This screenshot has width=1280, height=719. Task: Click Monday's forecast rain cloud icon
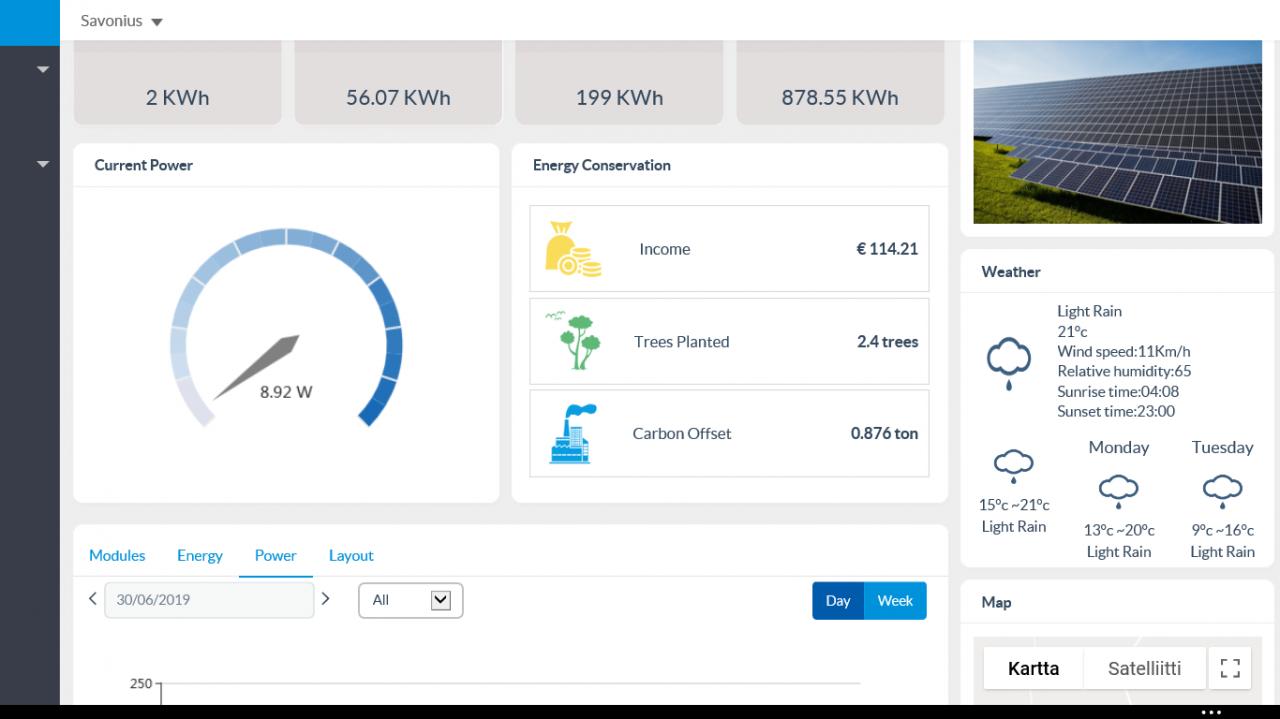1118,492
